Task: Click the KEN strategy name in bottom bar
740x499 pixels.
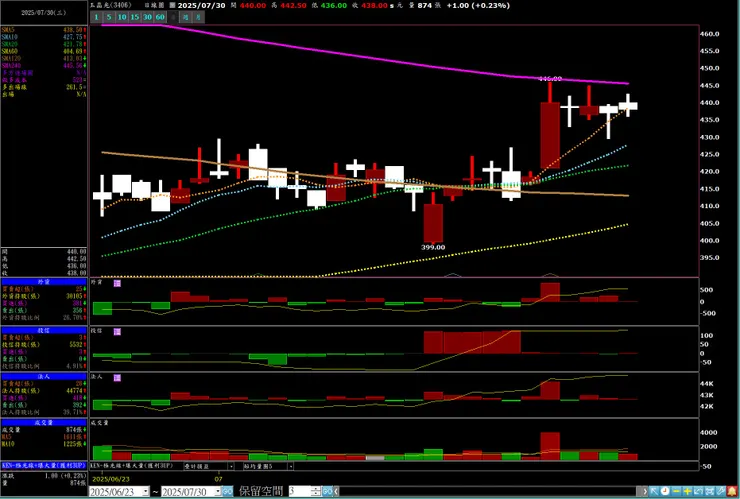Action: 131,466
